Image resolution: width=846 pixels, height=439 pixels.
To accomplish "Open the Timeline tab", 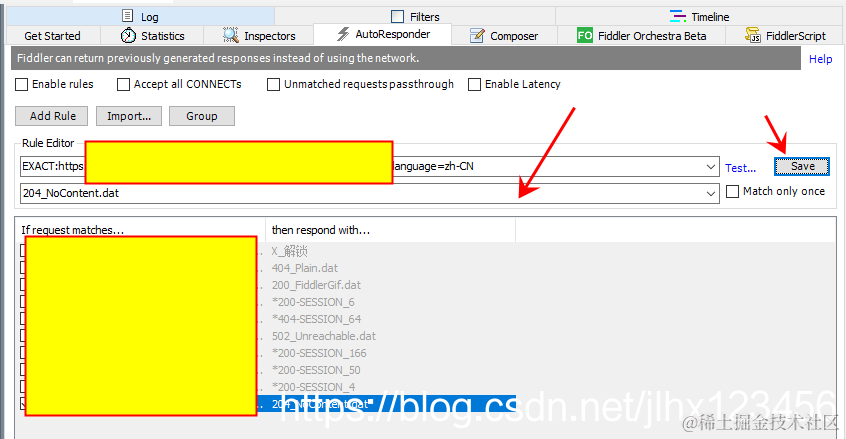I will [699, 16].
